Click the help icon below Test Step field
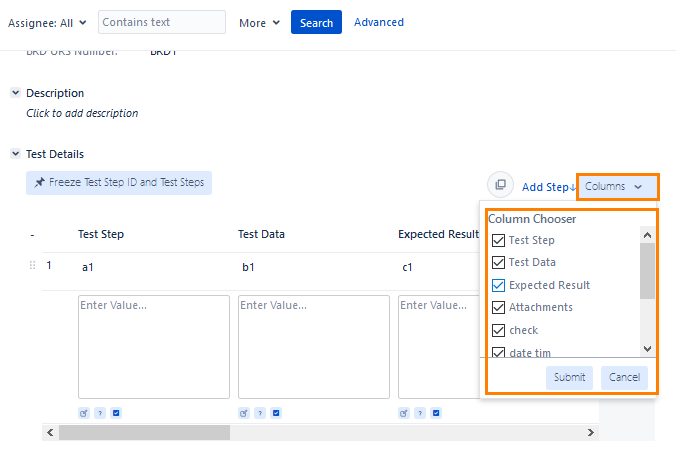Viewport: 676px width, 451px height. [x=100, y=413]
